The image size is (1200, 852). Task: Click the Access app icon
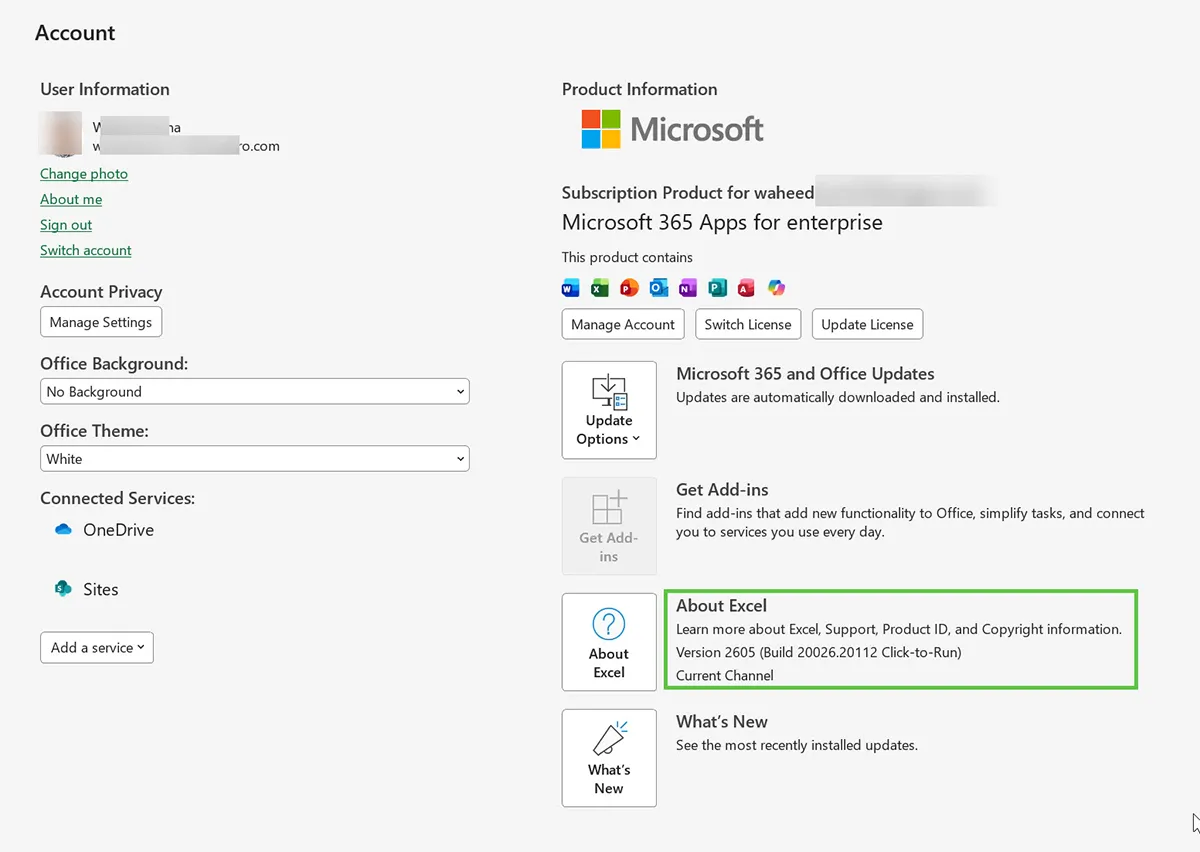click(746, 288)
